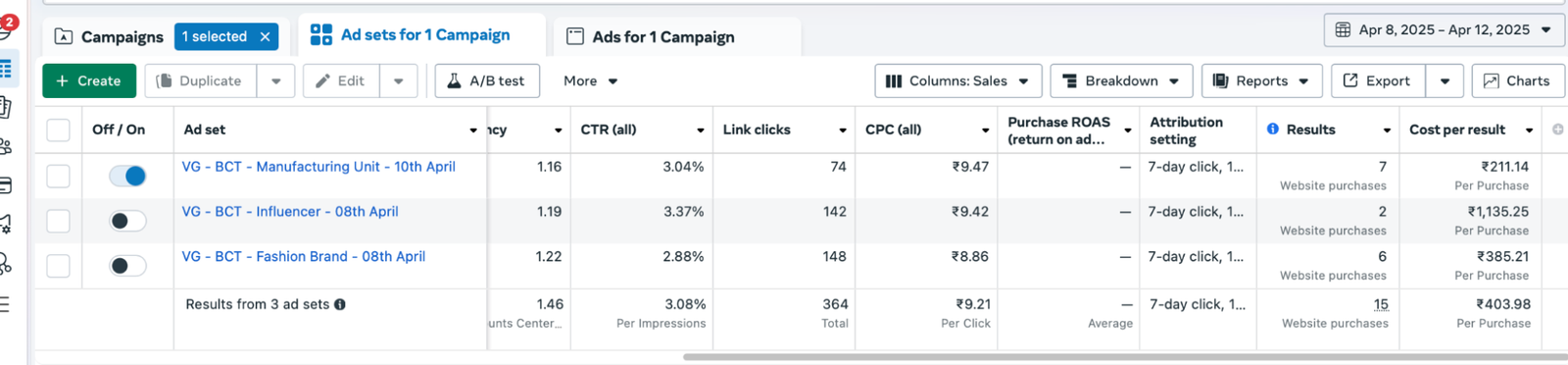This screenshot has width=1568, height=365.
Task: Open the date range picker Apr 8 – Apr 12
Action: [1444, 29]
